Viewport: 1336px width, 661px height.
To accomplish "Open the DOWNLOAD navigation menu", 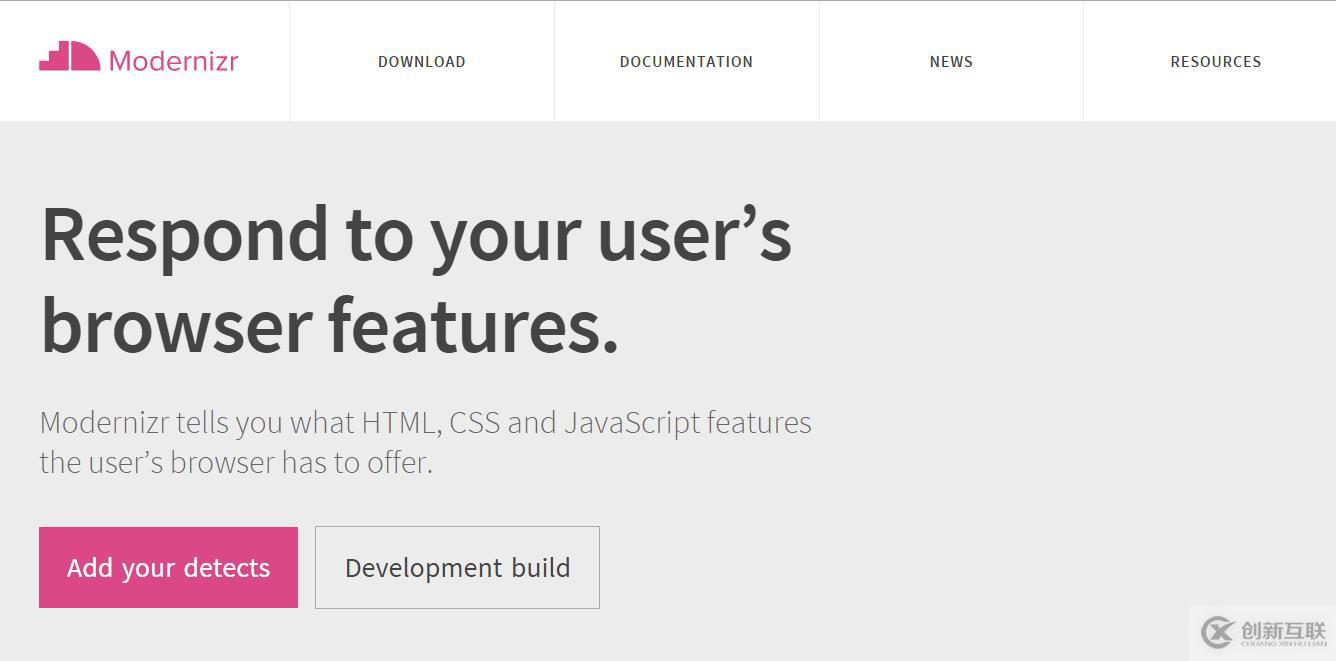I will click(421, 61).
